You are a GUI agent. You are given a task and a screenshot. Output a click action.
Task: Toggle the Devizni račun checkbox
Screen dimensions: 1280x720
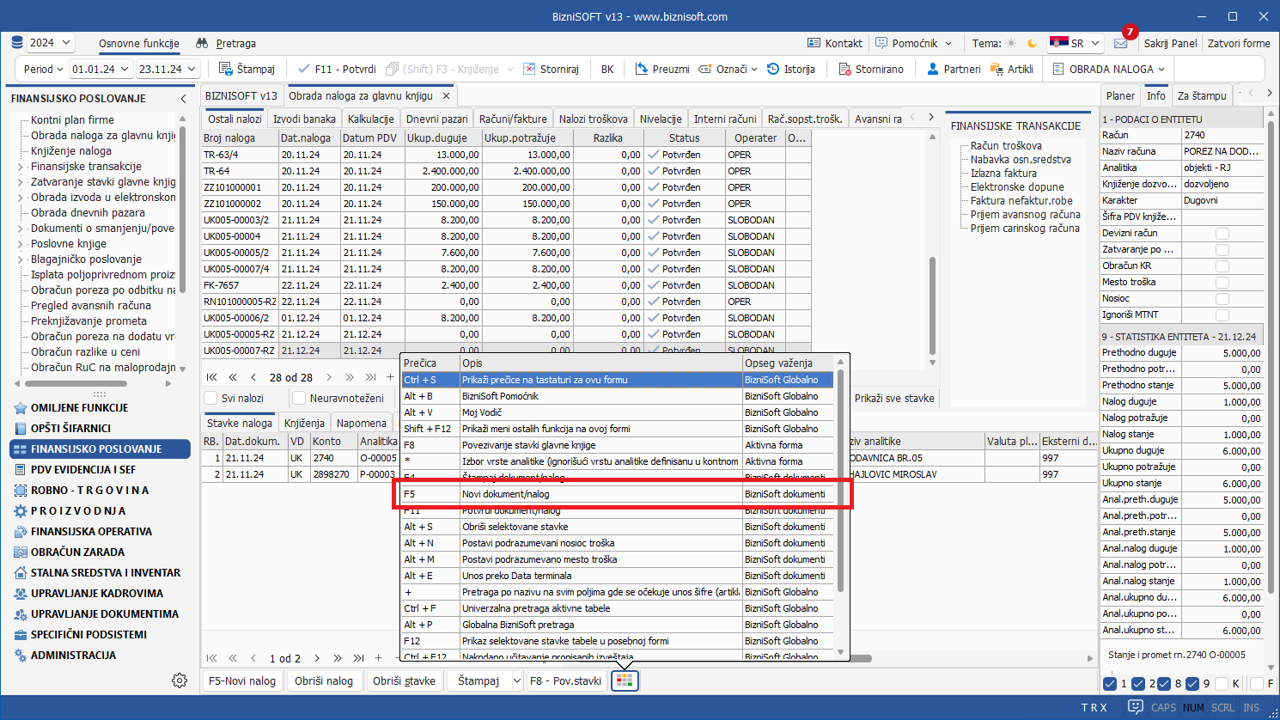[x=1221, y=234]
